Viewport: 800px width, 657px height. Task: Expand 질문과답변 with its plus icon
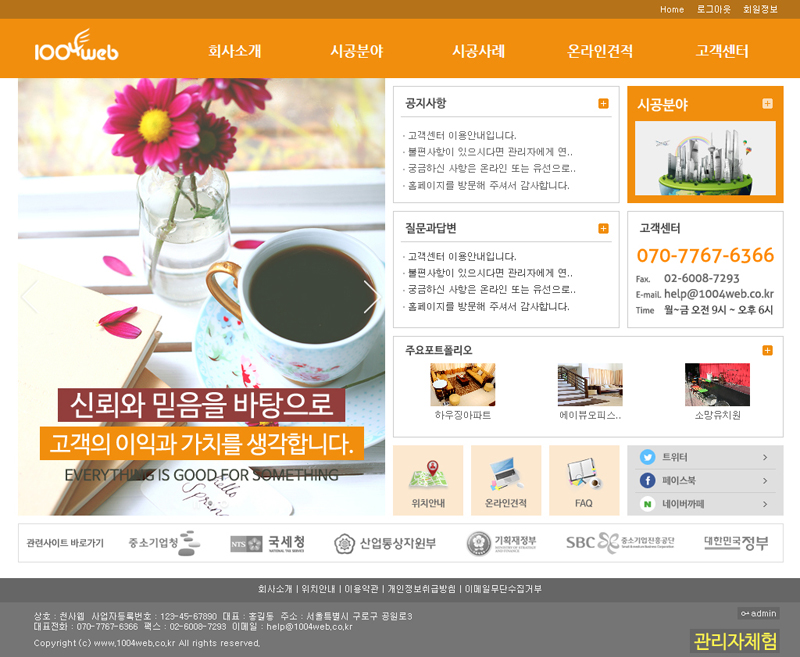[603, 229]
